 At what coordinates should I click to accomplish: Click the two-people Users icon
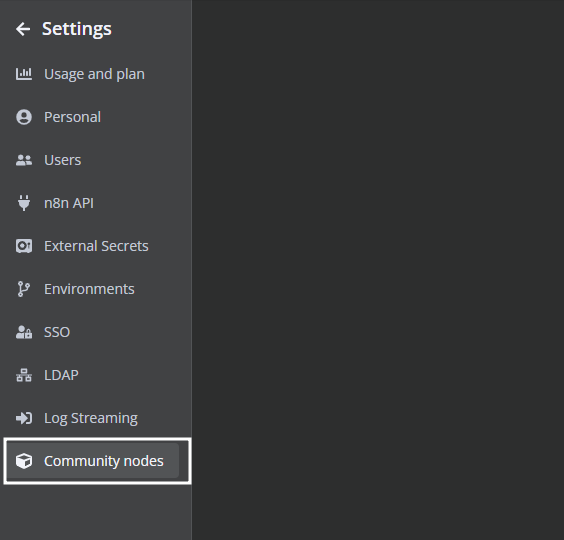[24, 160]
